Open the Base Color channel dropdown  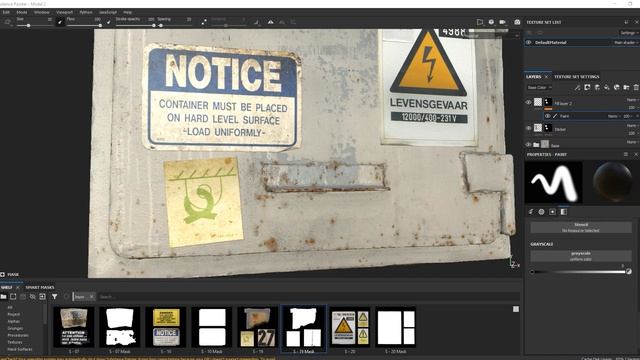click(539, 87)
